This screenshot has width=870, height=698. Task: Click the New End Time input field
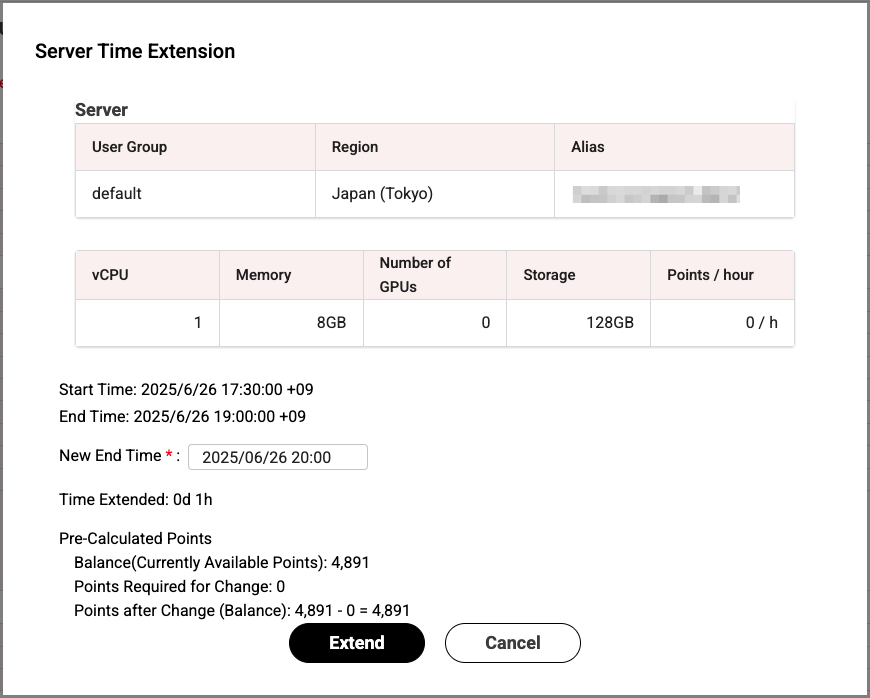tap(277, 456)
